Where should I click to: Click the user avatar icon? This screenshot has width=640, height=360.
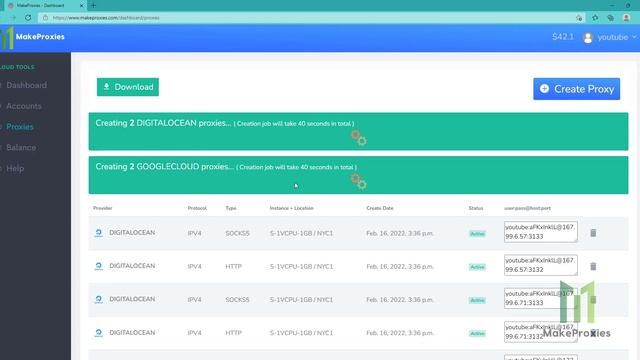[588, 38]
